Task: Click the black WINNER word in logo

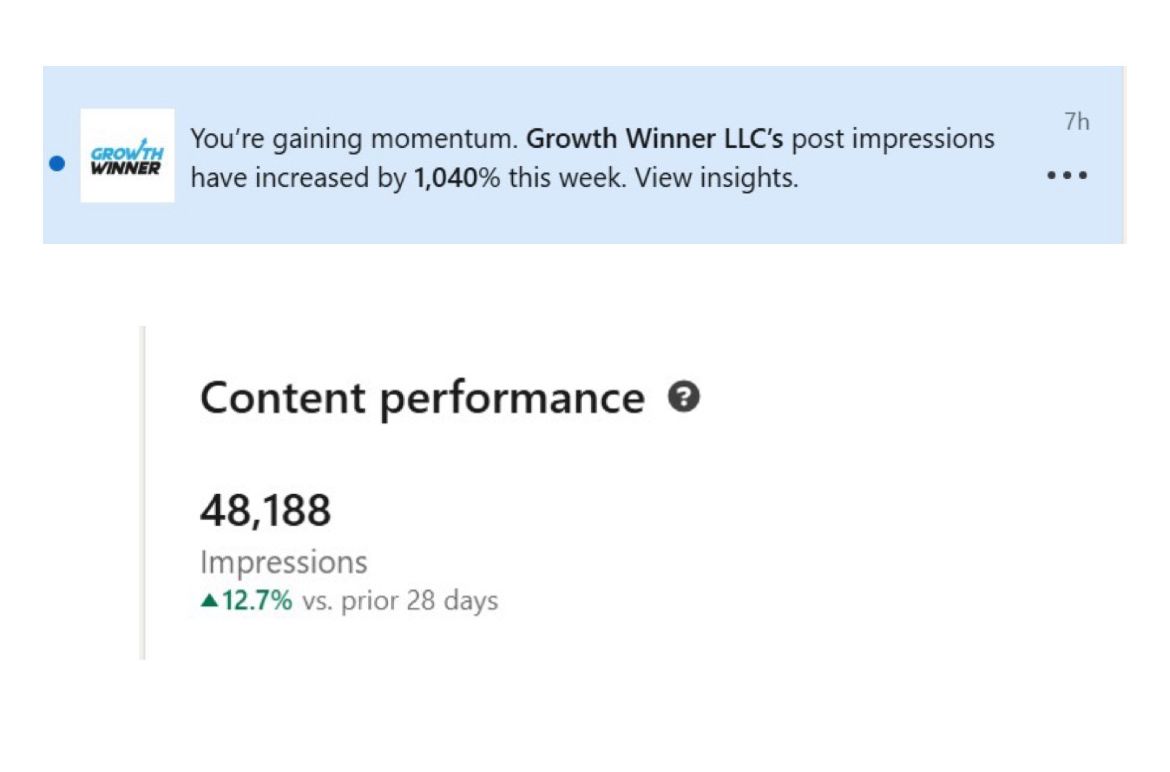Action: pos(125,166)
